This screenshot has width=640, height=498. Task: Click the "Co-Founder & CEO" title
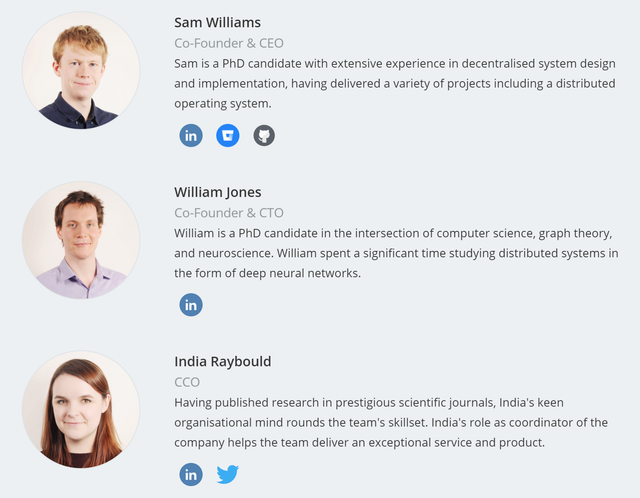click(x=229, y=43)
